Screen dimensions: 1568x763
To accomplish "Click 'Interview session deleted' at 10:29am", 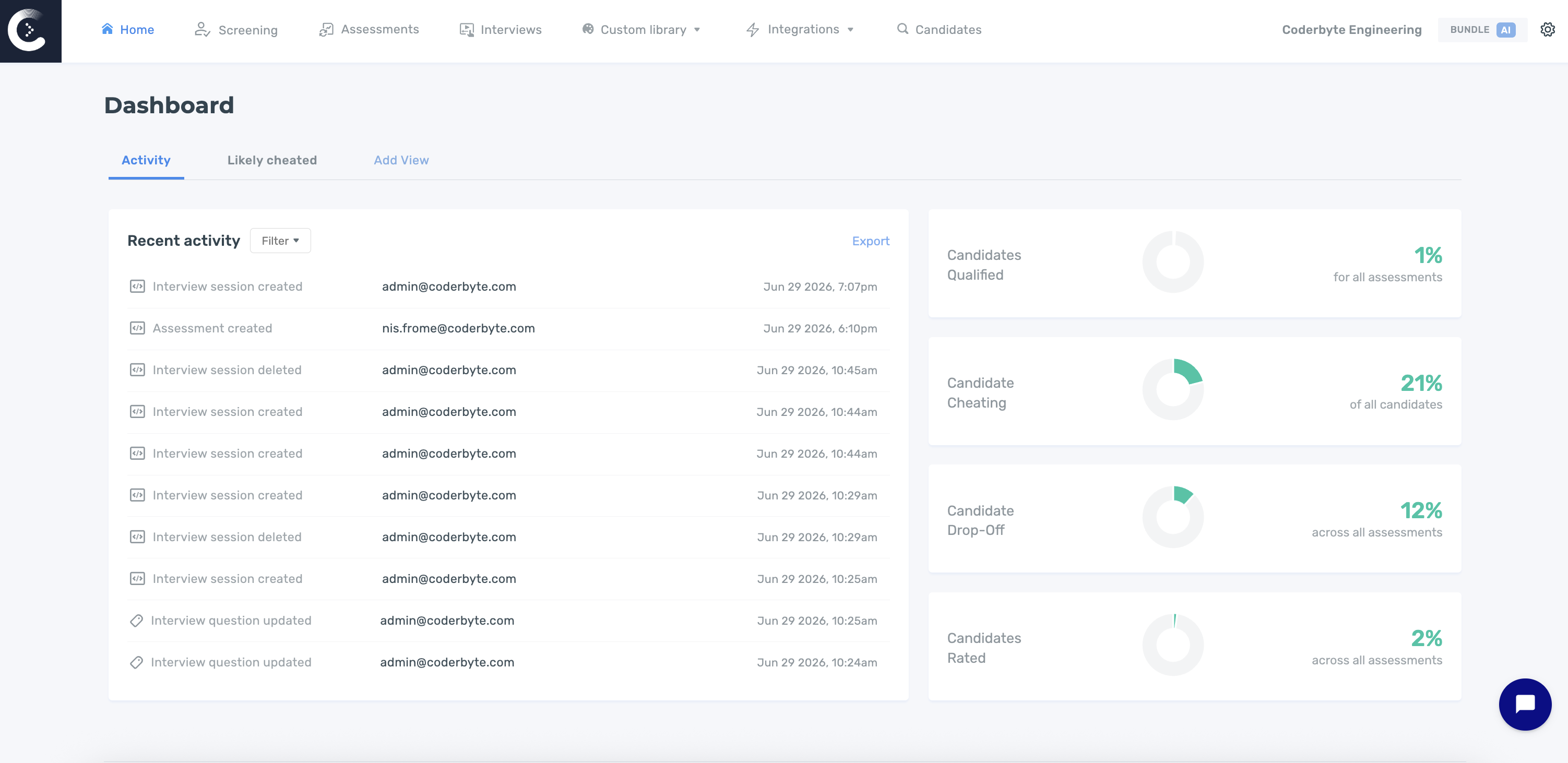I will (x=227, y=537).
